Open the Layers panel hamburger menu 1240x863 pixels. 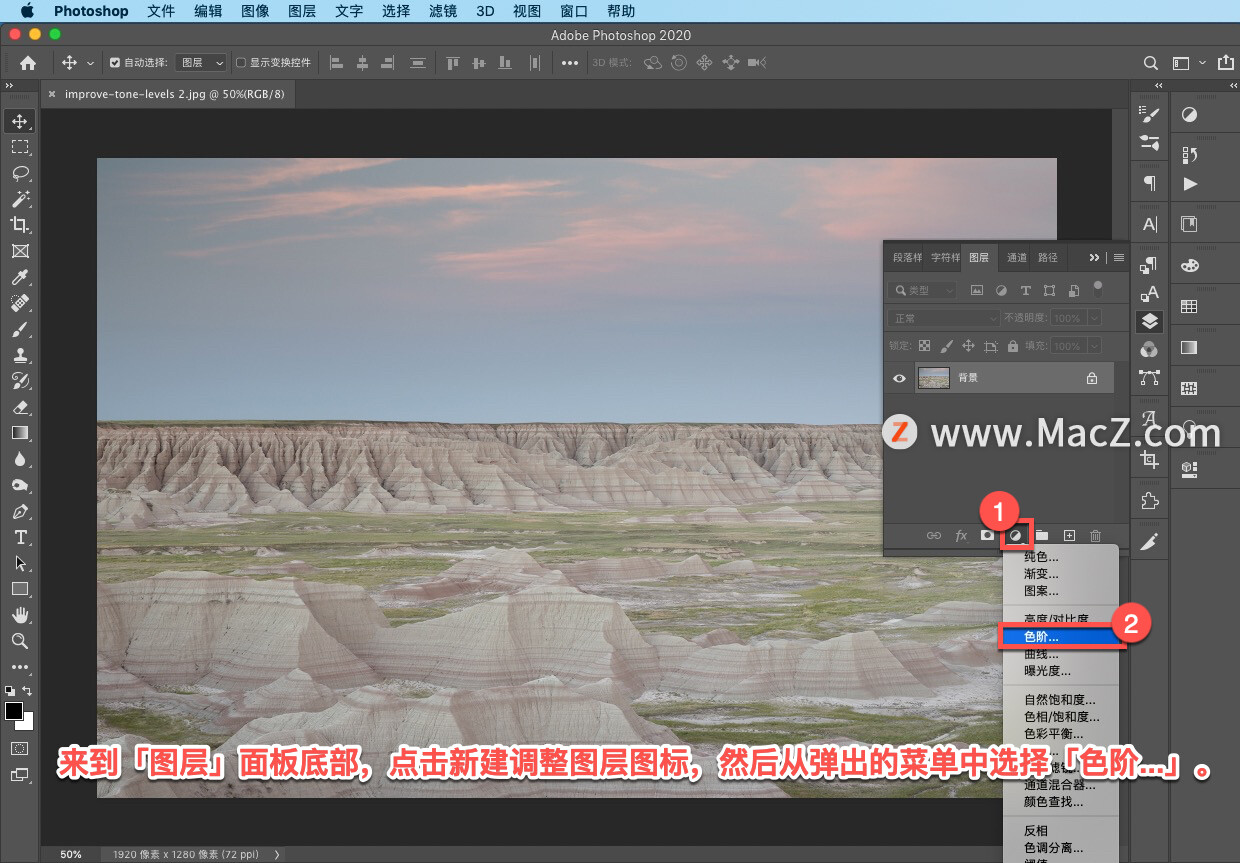(1119, 257)
